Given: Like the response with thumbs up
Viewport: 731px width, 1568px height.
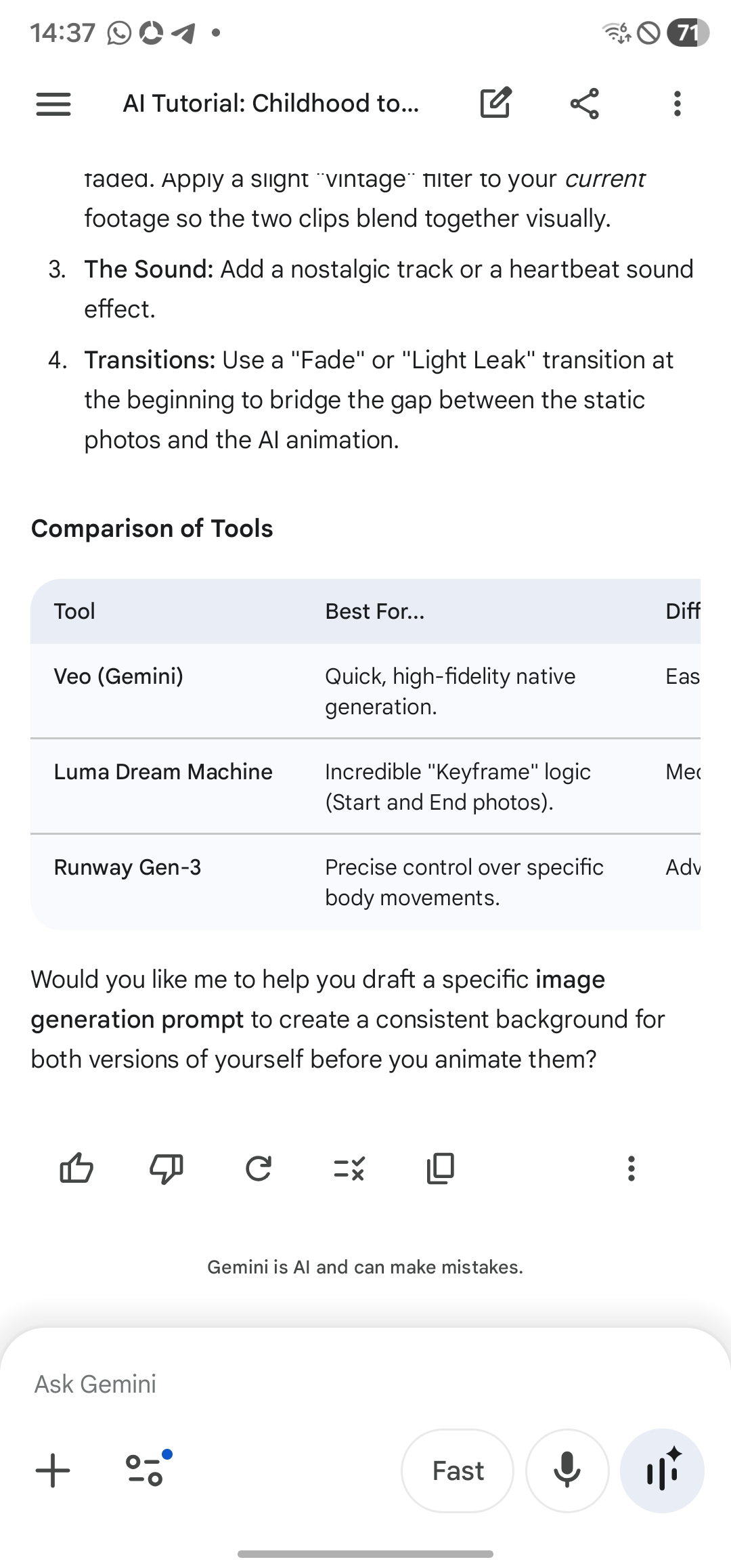Looking at the screenshot, I should coord(76,1168).
